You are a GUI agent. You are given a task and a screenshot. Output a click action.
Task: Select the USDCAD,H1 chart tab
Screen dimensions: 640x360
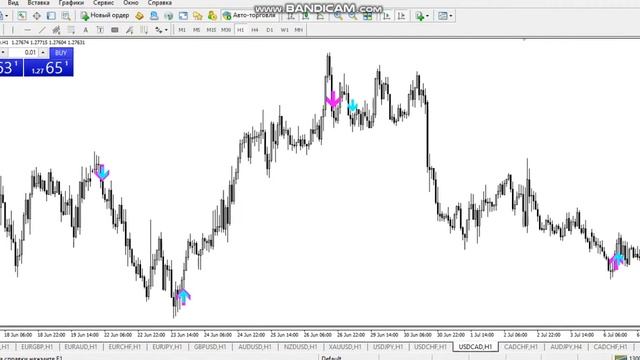476,347
